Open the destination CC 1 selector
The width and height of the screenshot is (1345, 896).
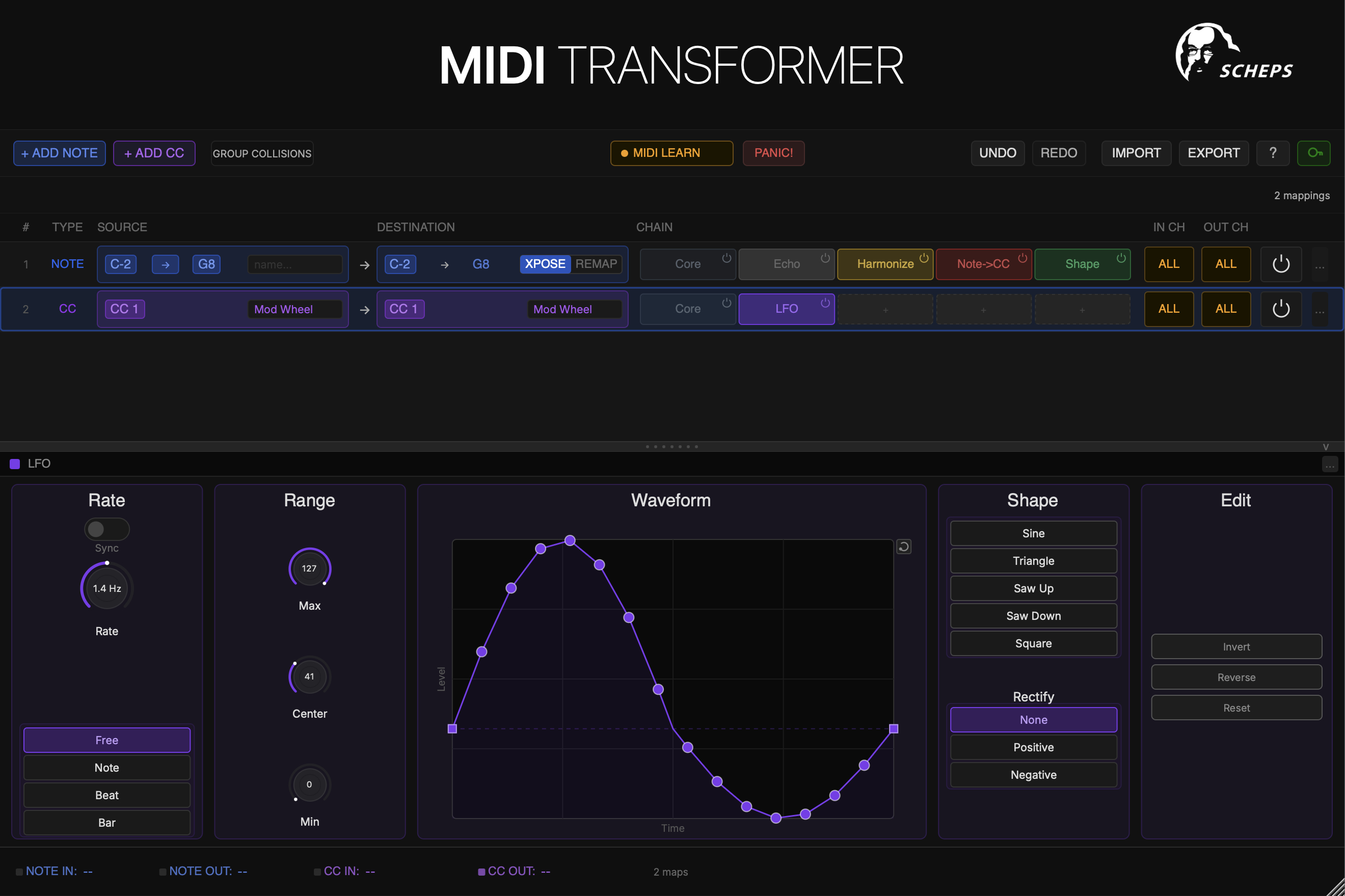click(404, 309)
